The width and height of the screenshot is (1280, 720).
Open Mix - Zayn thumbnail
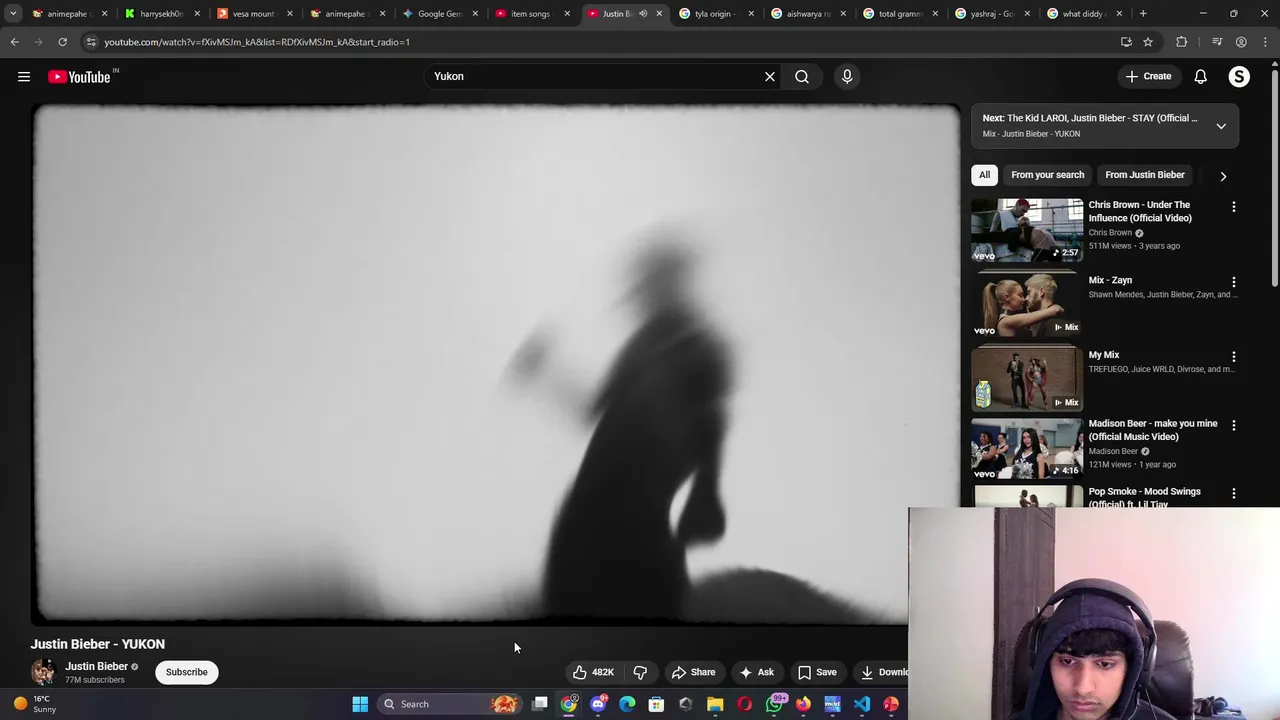coord(1027,305)
